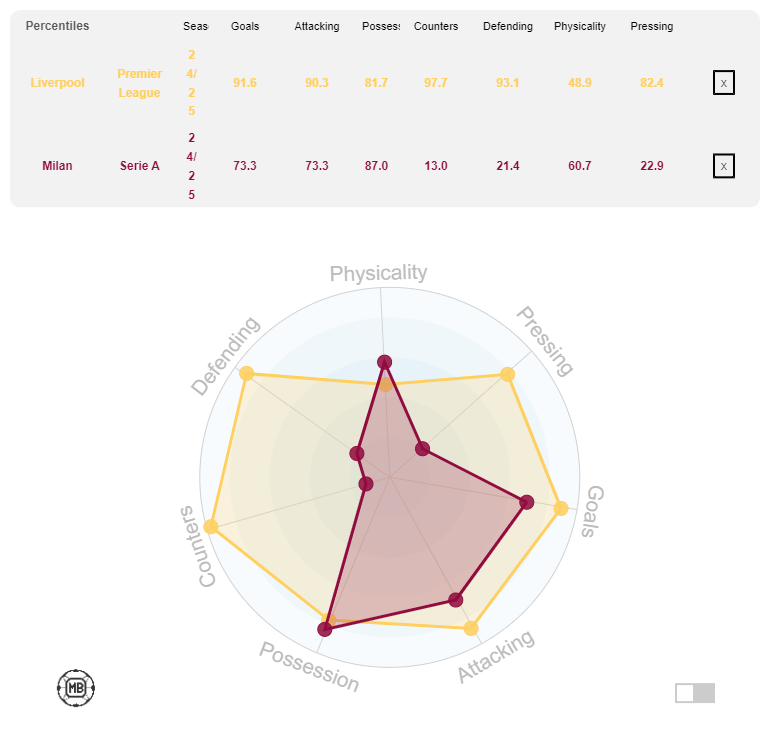Sort by the Goals column header
The image size is (773, 733).
245,26
